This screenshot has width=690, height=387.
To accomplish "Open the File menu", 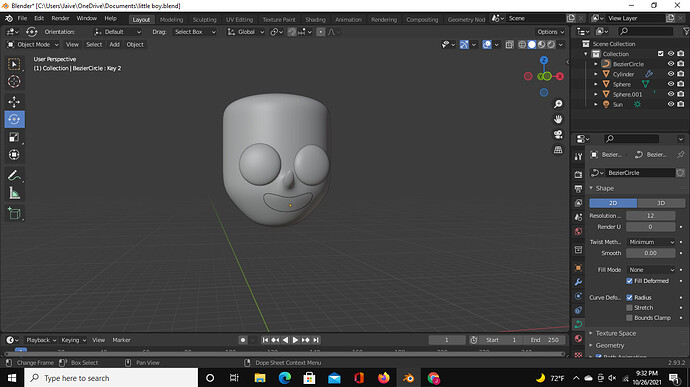I will point(22,18).
